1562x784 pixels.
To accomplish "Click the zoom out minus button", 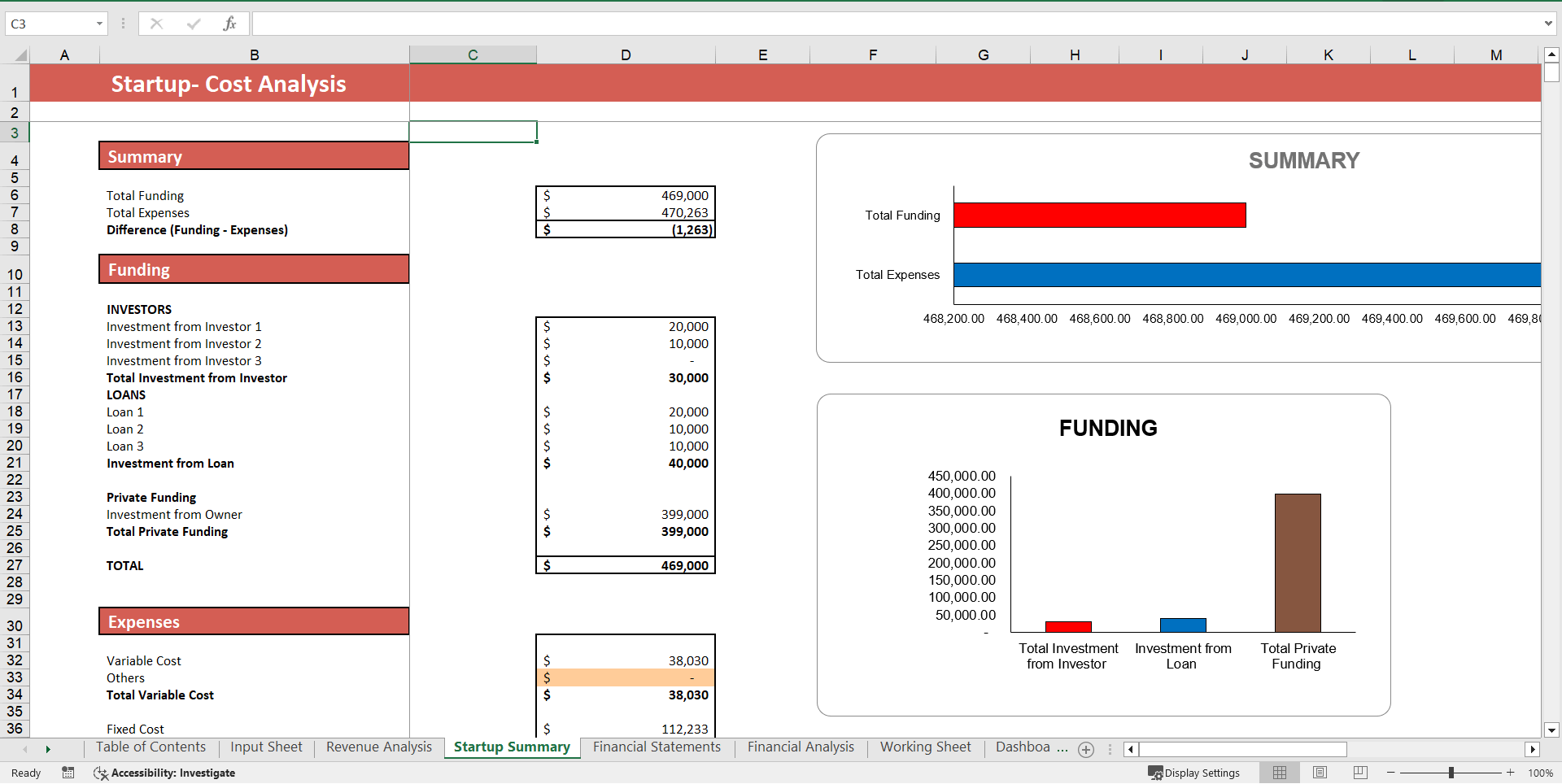I will tap(1391, 773).
